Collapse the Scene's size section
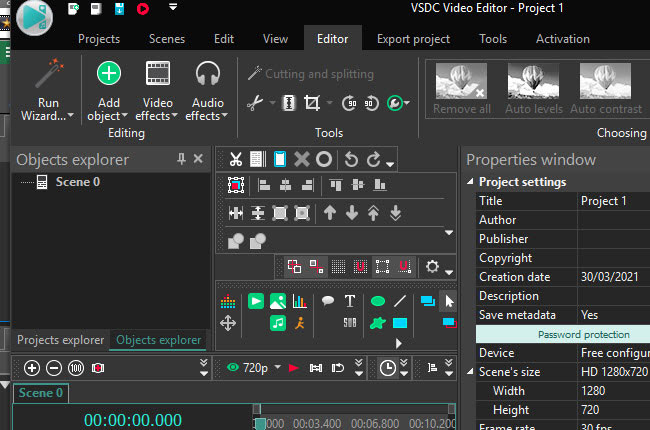This screenshot has height=430, width=650. pyautogui.click(x=470, y=372)
